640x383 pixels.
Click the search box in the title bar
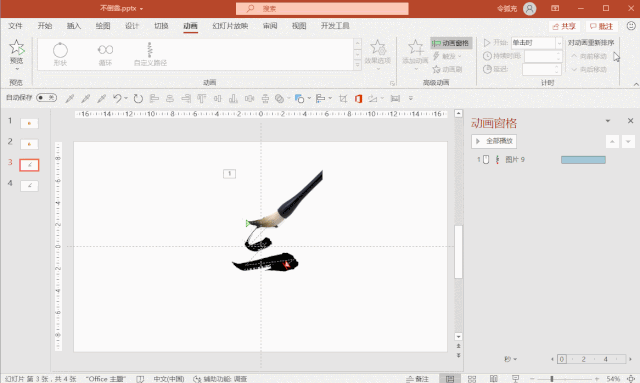pyautogui.click(x=322, y=9)
